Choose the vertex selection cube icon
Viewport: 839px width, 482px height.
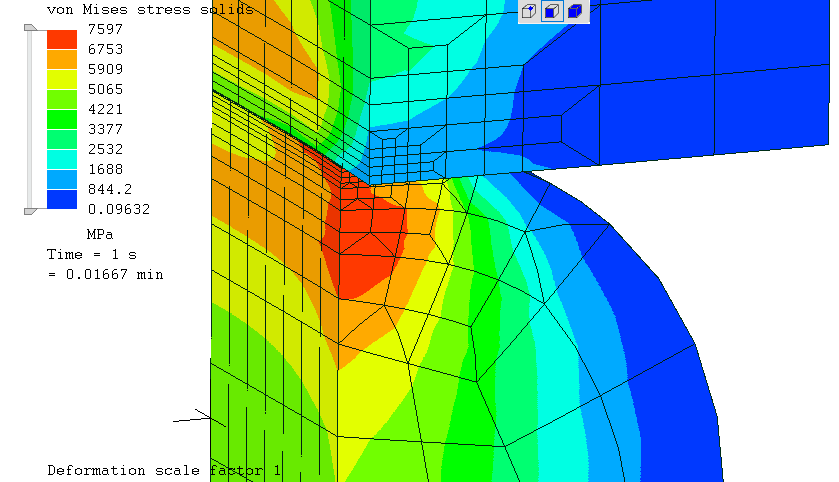[x=529, y=11]
